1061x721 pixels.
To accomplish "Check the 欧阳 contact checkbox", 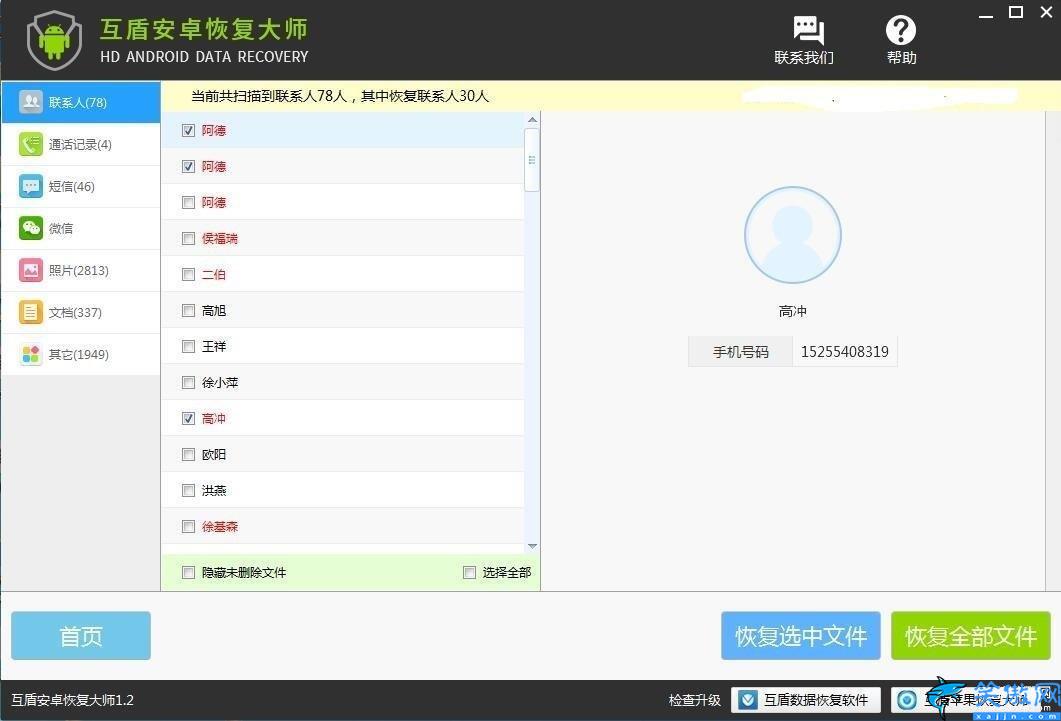I will (x=188, y=455).
